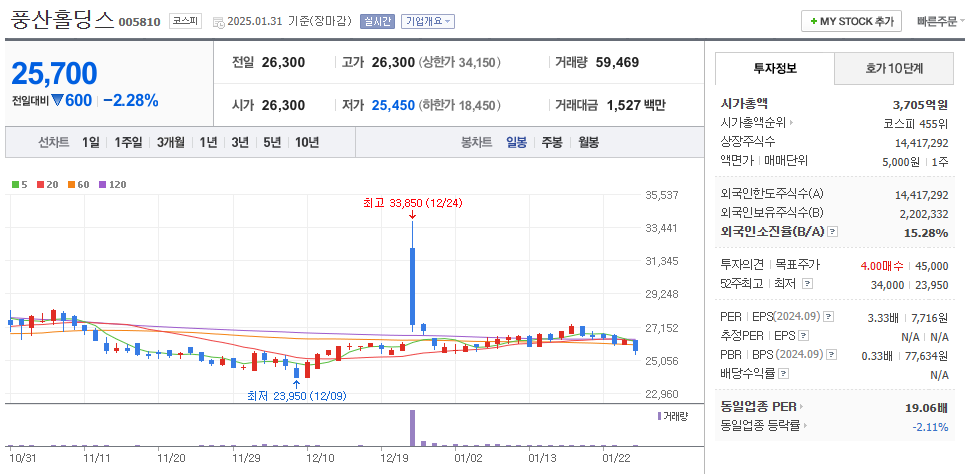Open help icon beside PBR BPS(2024.09)
Image resolution: width=971 pixels, height=474 pixels.
coord(832,355)
